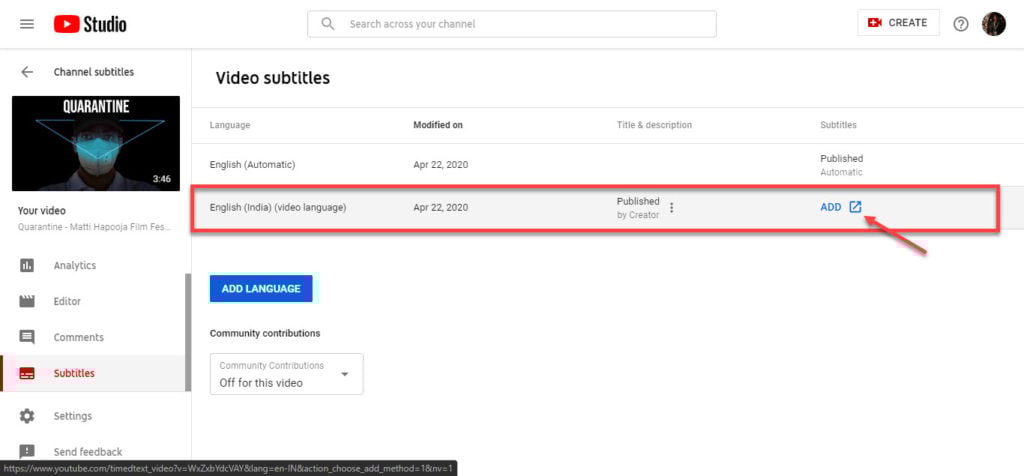
Task: Open Settings in the sidebar
Action: pyautogui.click(x=93, y=416)
